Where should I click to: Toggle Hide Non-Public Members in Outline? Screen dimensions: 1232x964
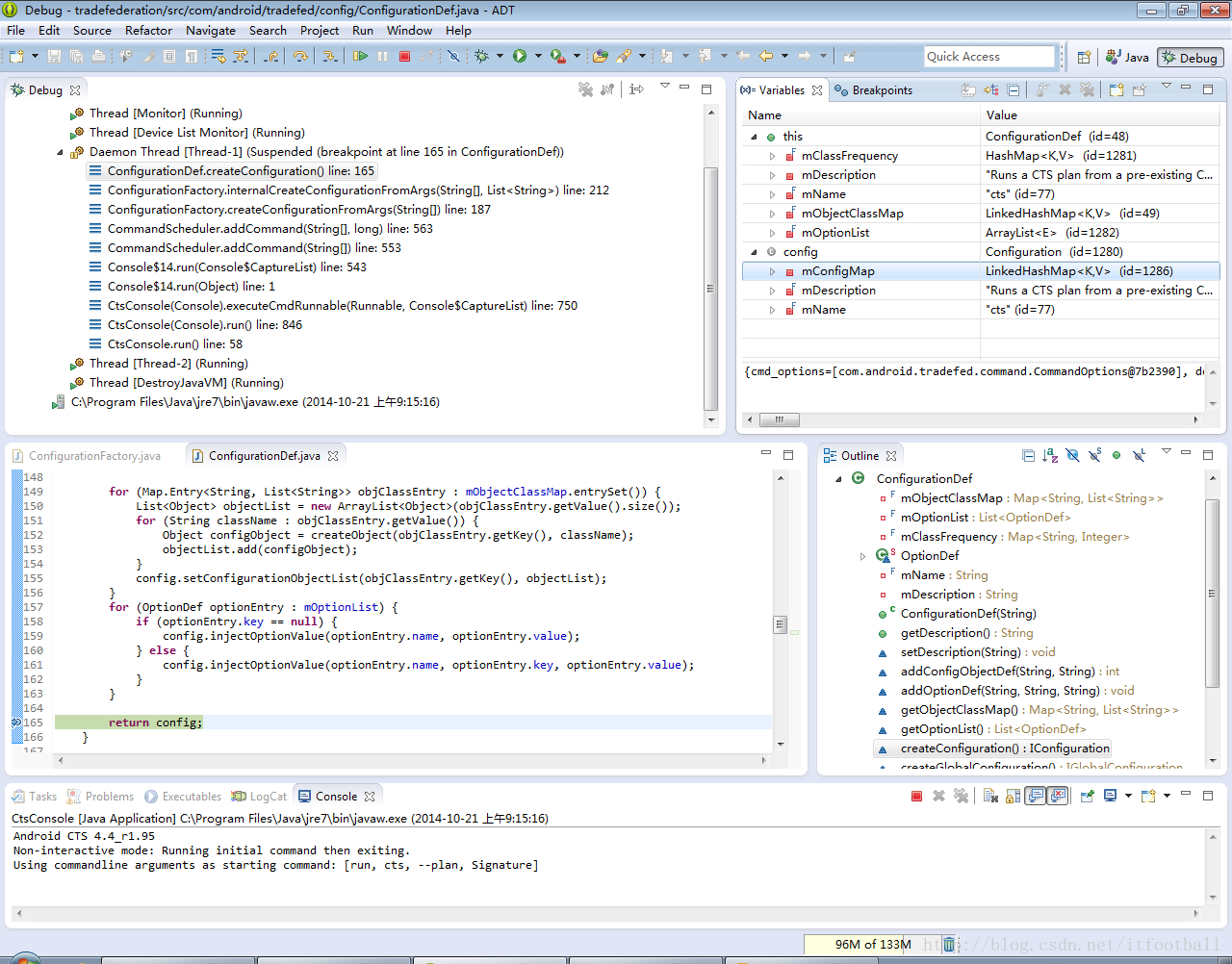[x=1116, y=455]
